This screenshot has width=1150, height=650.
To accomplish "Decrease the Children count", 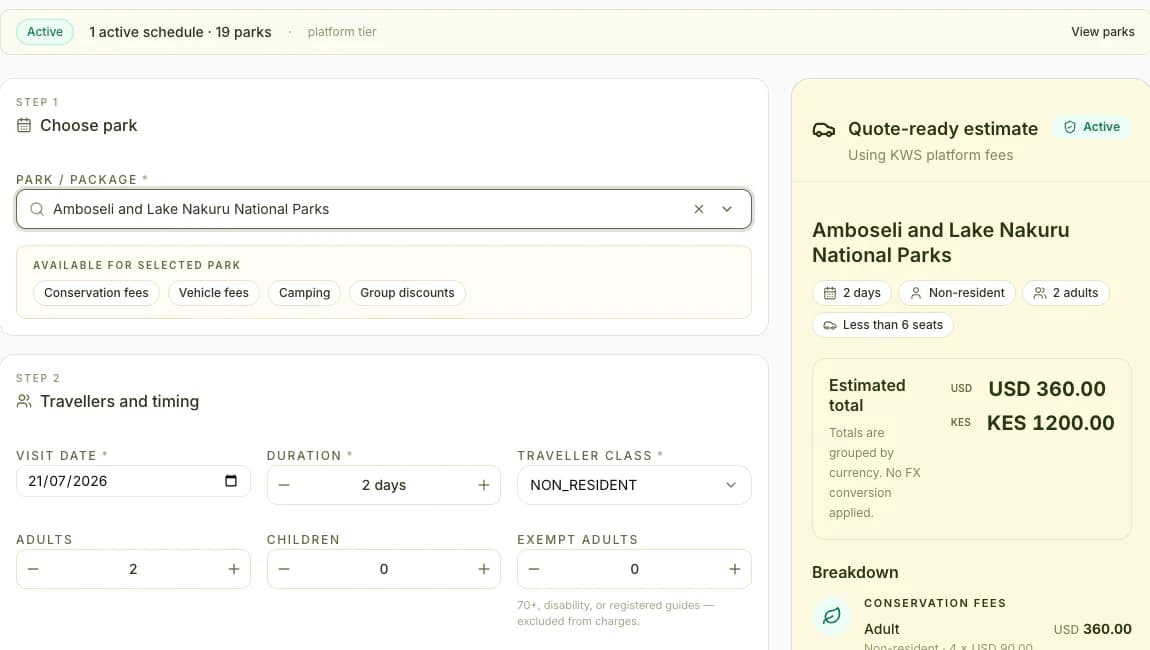I will 284,569.
